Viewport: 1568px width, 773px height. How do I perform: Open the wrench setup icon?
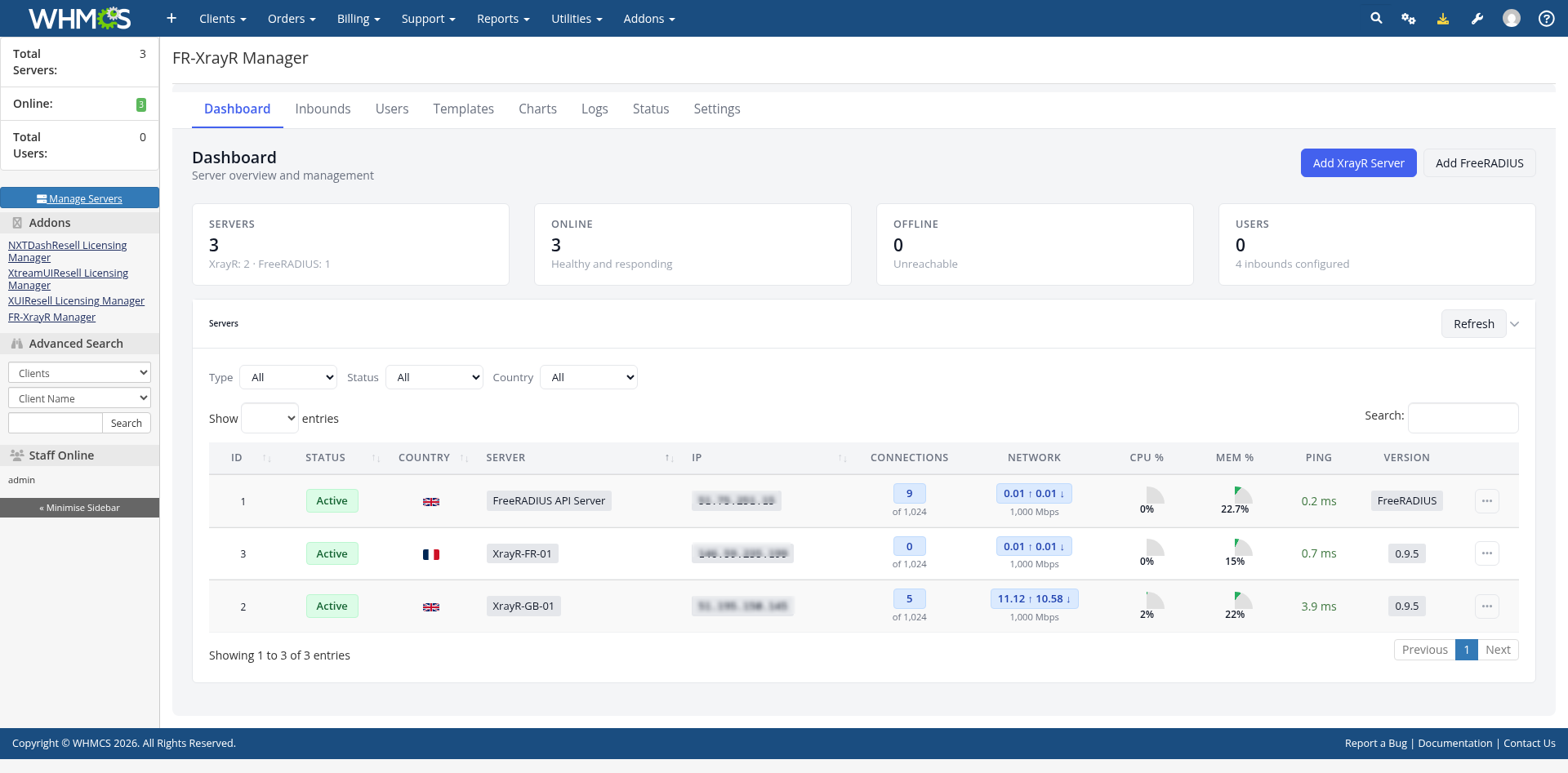tap(1477, 18)
